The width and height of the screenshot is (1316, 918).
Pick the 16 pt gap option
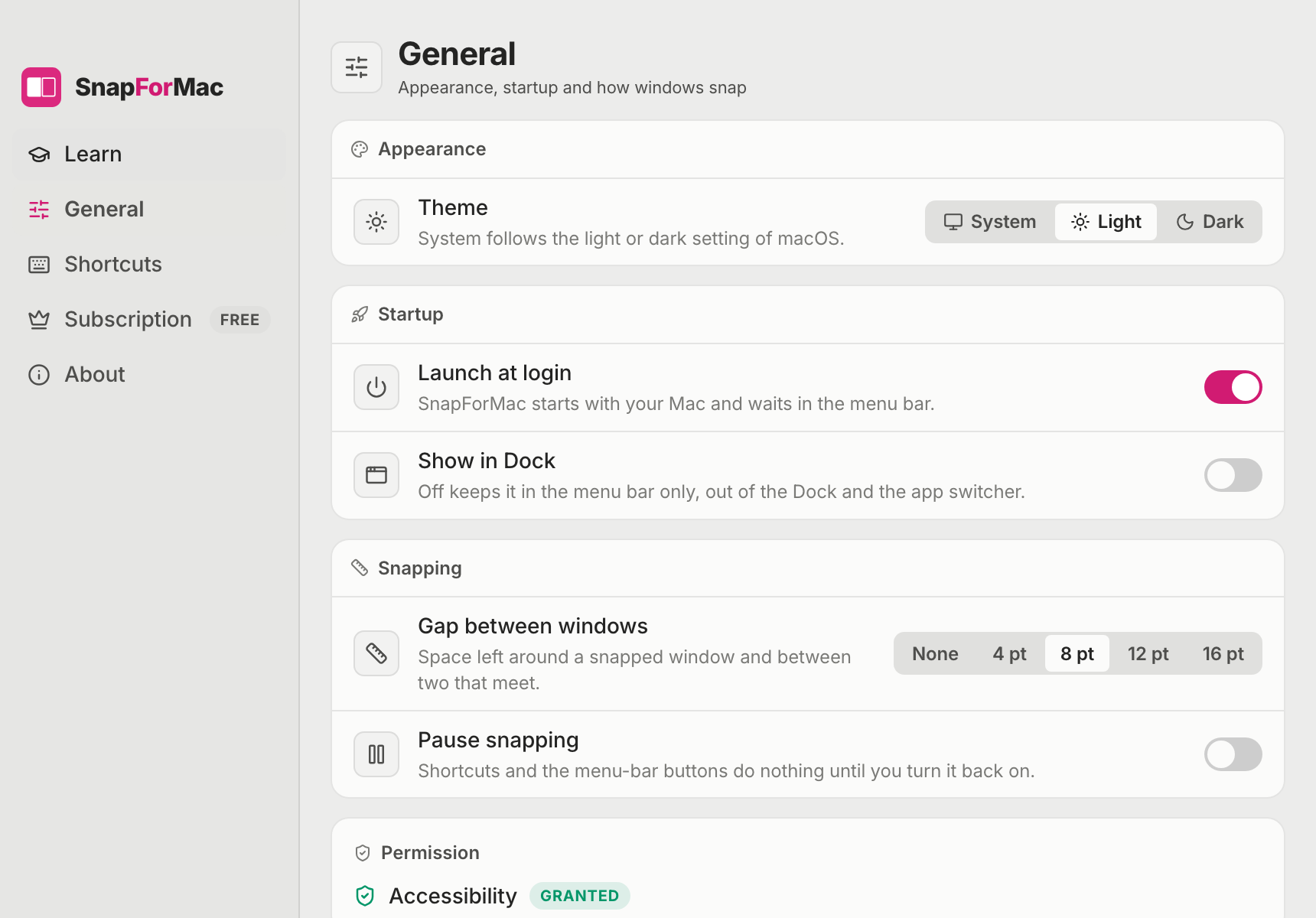coord(1223,654)
